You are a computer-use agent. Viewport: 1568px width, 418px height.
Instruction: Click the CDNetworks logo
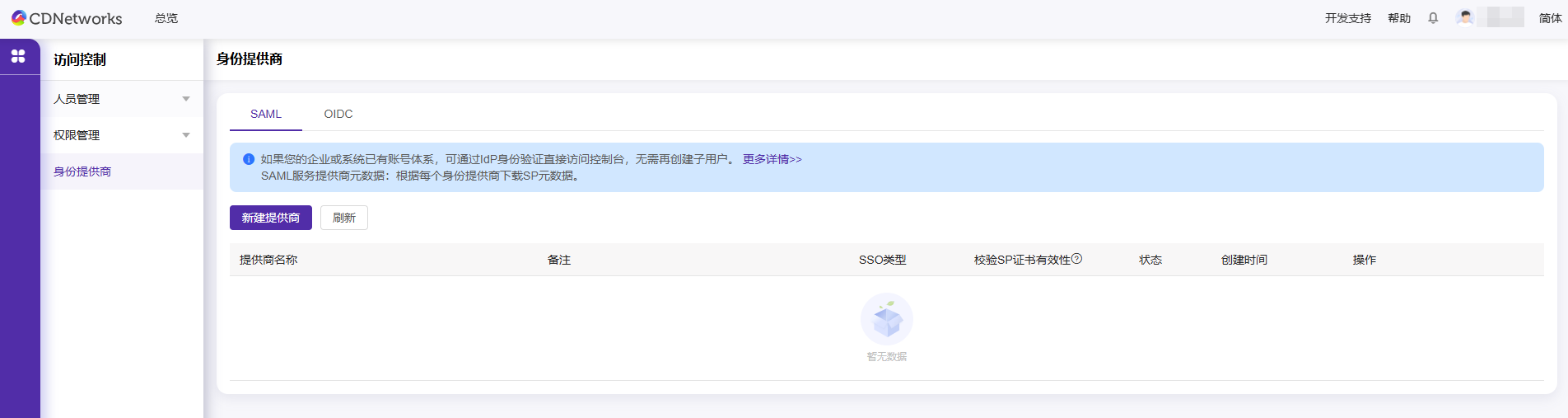(x=66, y=18)
